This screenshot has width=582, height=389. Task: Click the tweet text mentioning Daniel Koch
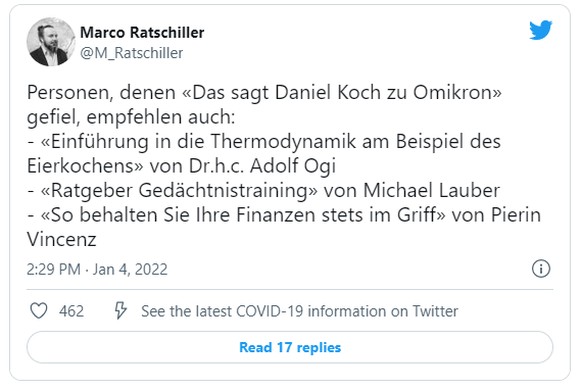pyautogui.click(x=264, y=92)
